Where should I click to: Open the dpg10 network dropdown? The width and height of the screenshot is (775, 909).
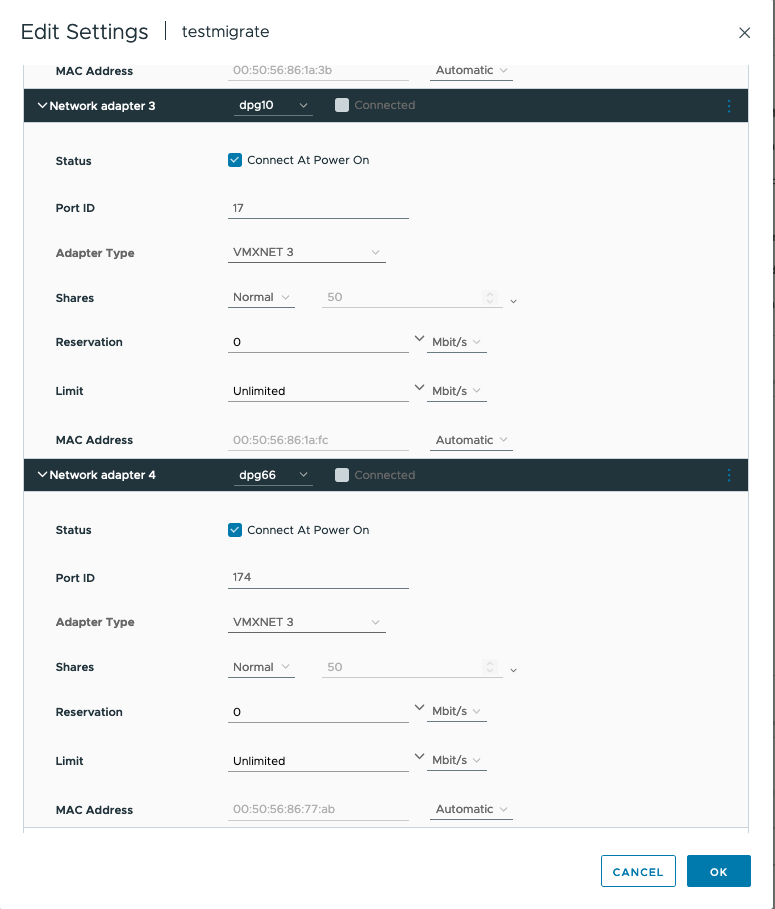tap(274, 106)
